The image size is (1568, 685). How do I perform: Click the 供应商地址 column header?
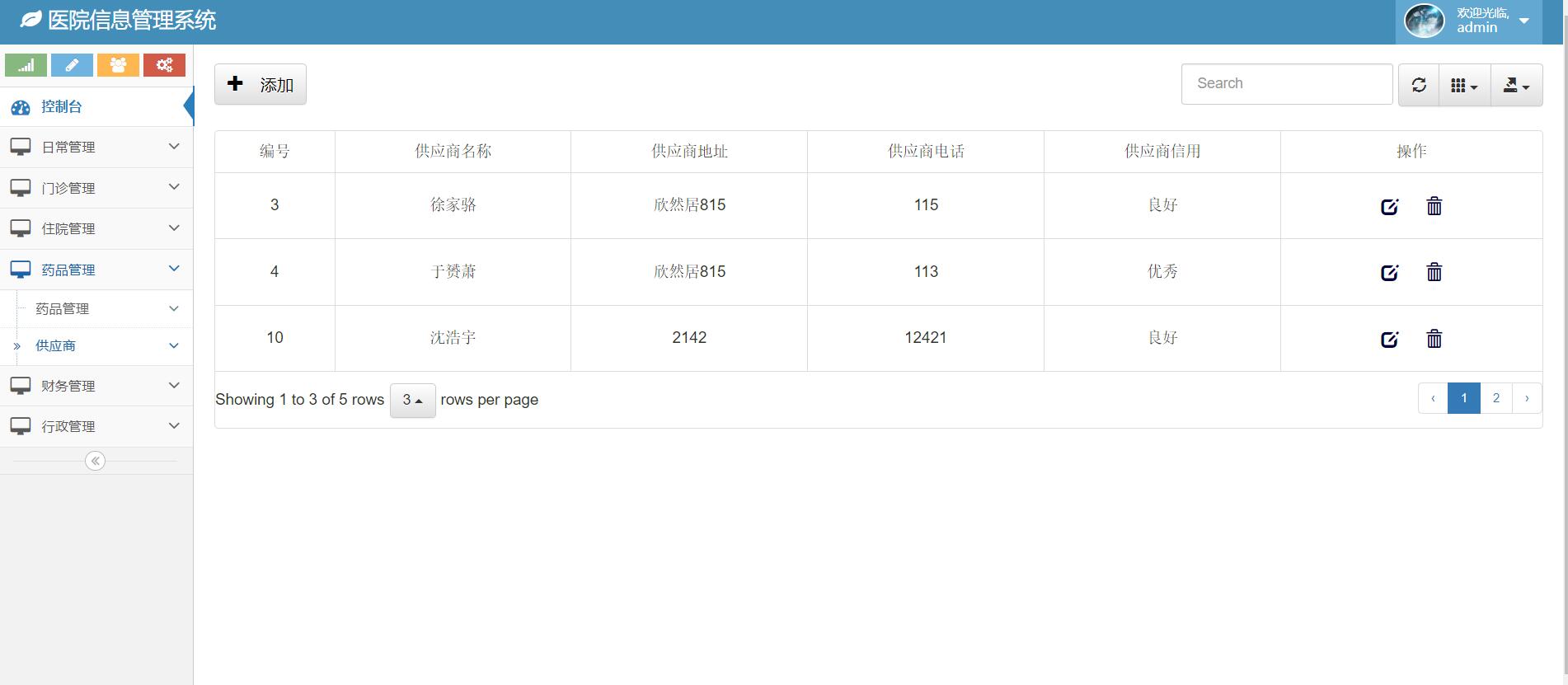pyautogui.click(x=689, y=152)
